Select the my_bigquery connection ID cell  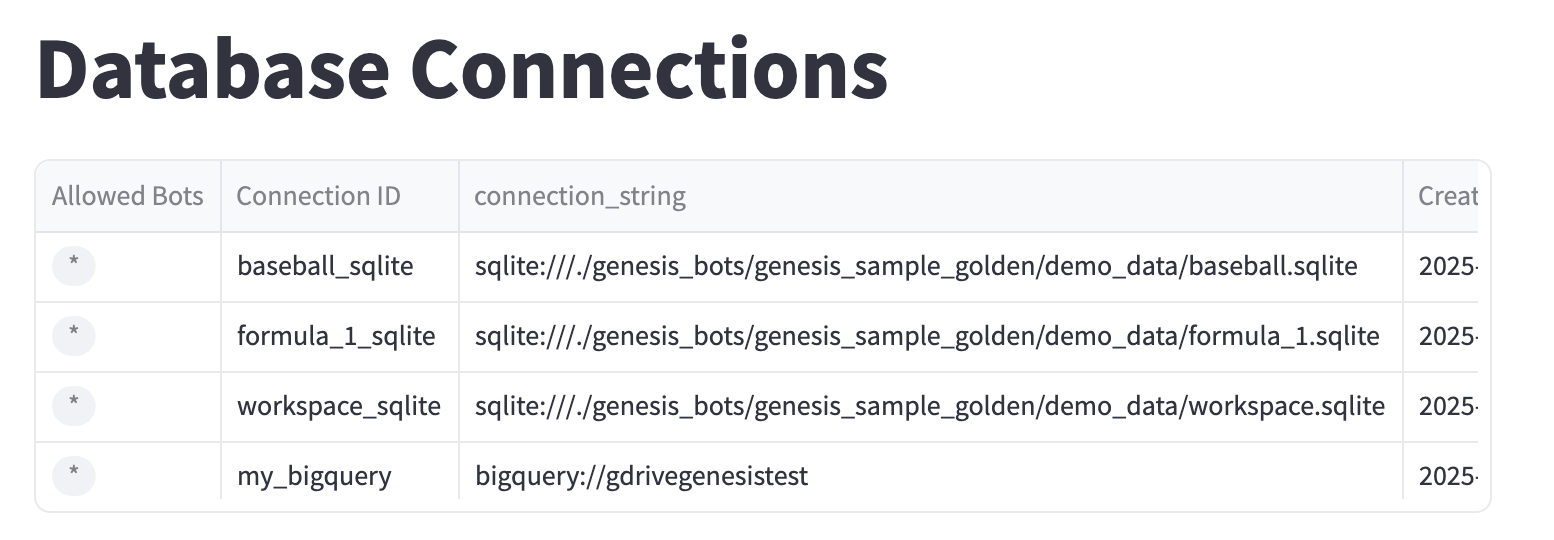pos(314,476)
